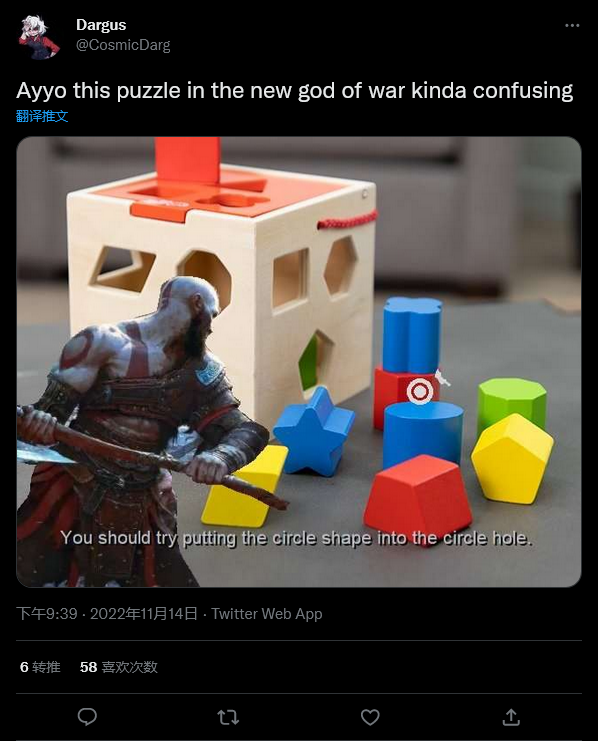
Task: Click the subtitle text about circle hole
Action: point(296,538)
